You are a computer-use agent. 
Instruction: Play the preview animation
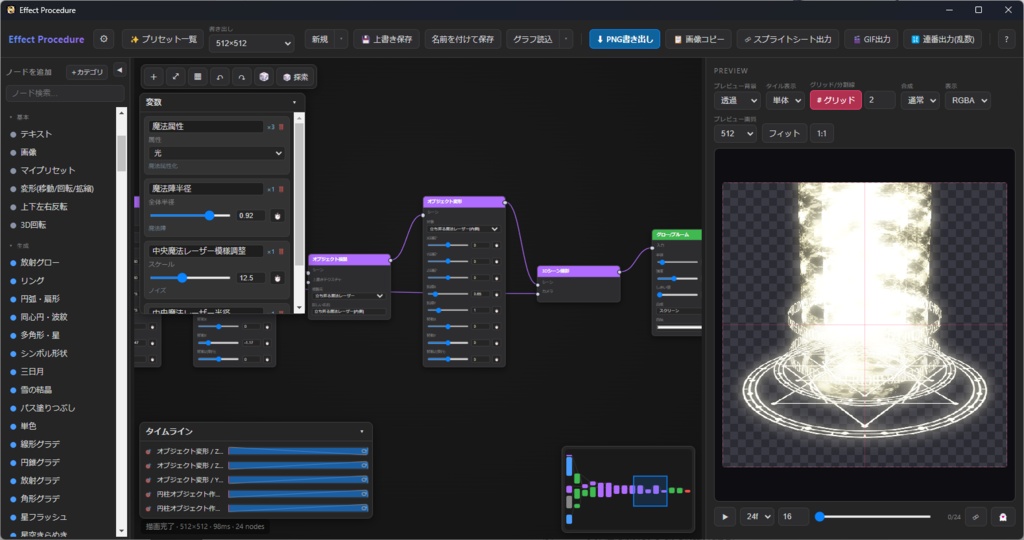coord(725,516)
